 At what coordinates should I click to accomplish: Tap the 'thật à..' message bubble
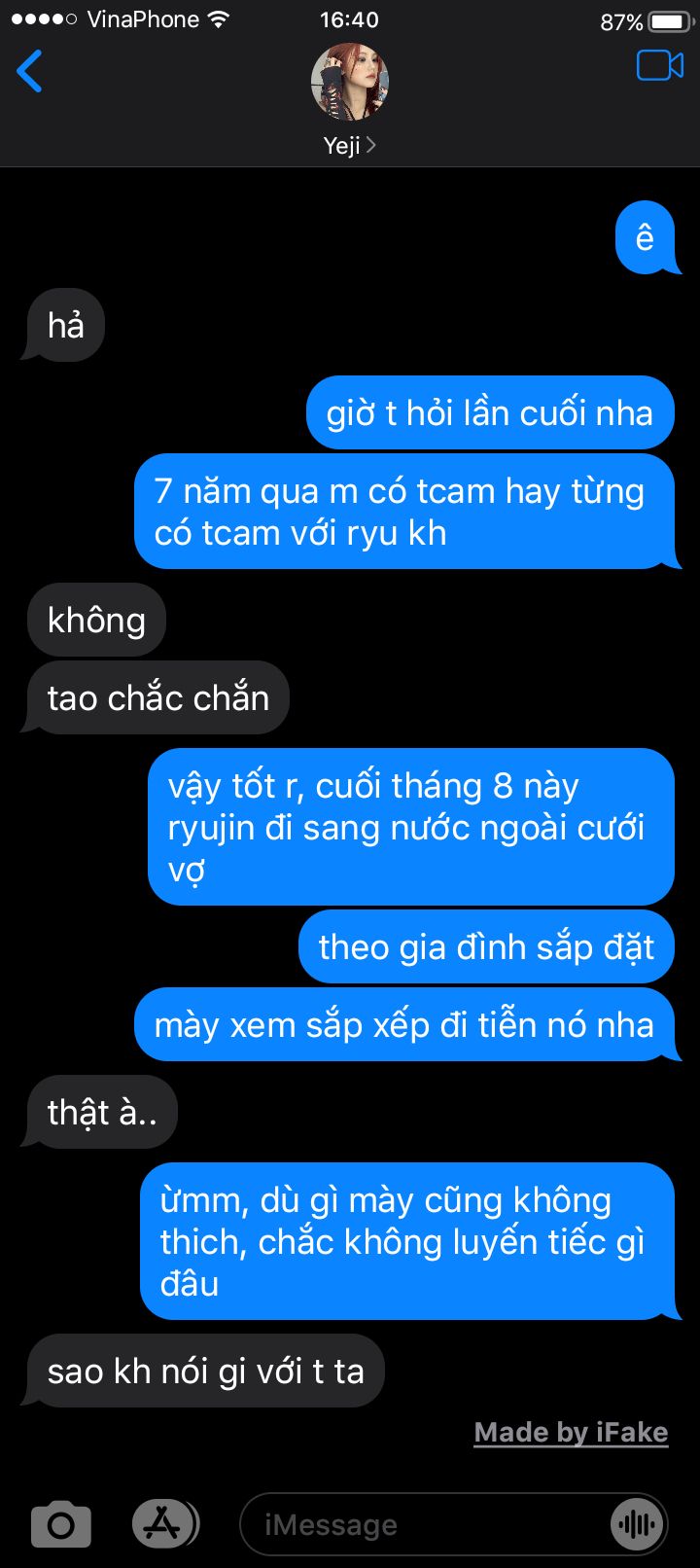coord(100,1112)
